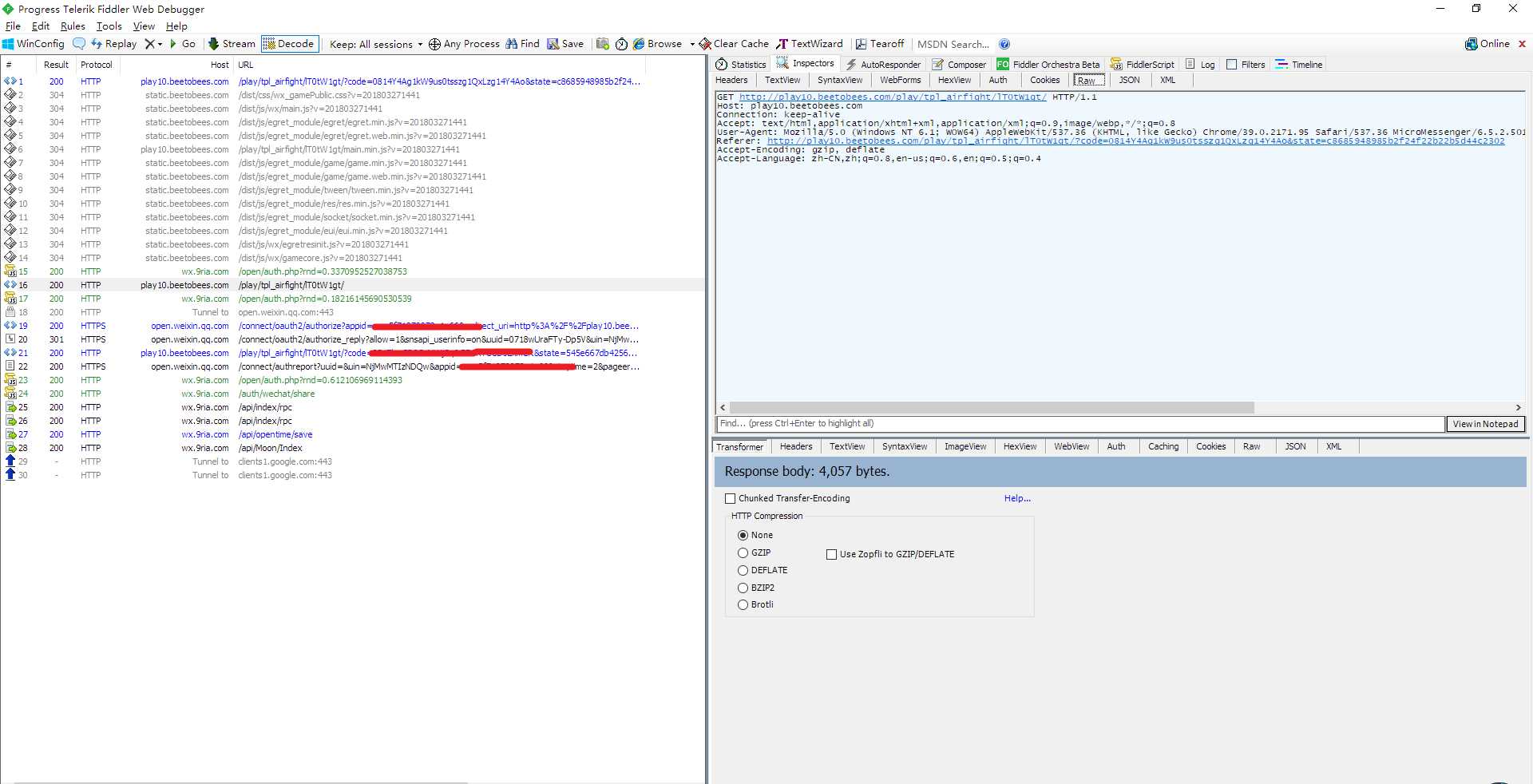Open the Timeline tab

[1299, 64]
